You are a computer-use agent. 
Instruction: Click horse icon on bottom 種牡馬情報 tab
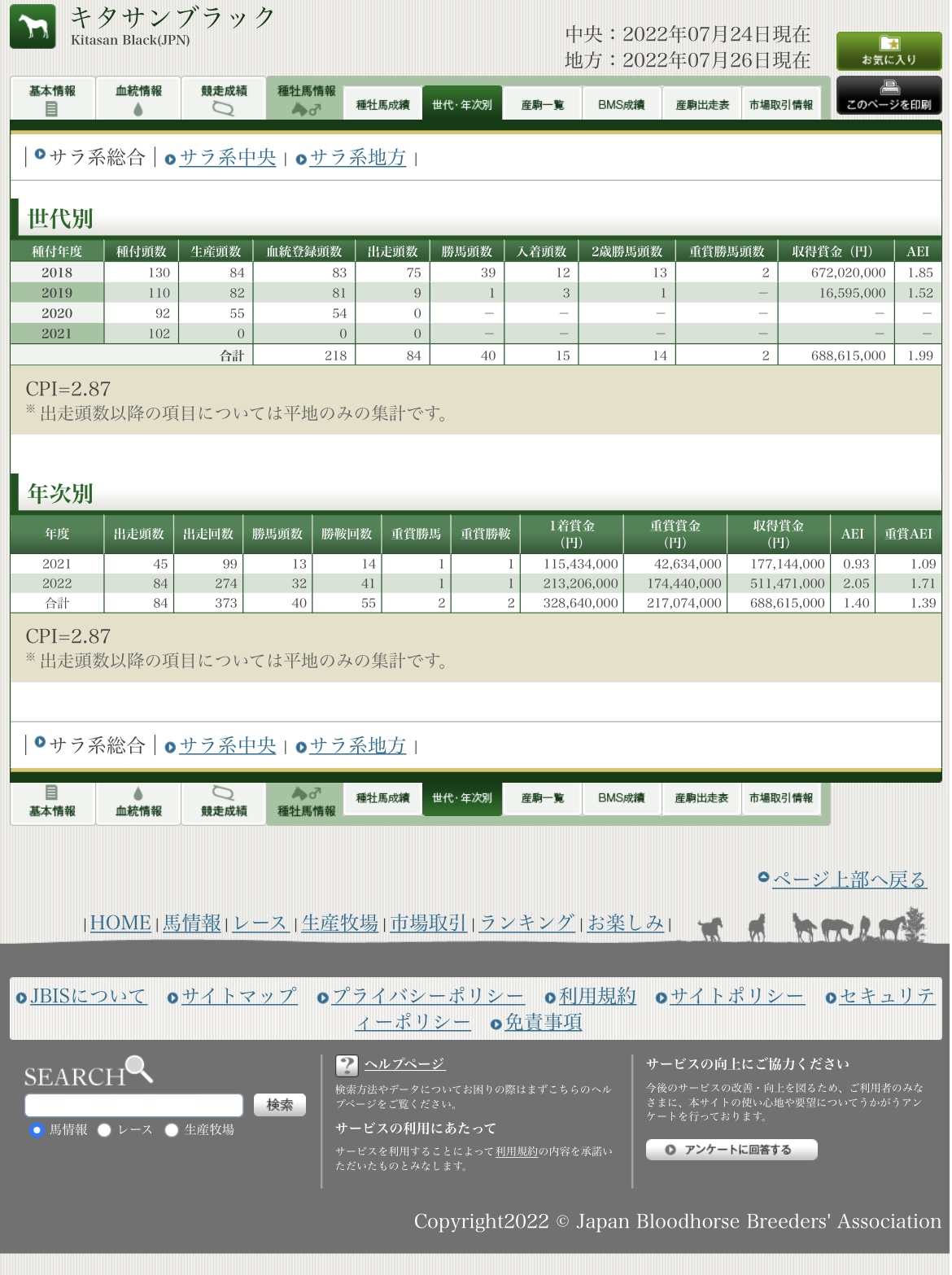click(x=306, y=793)
